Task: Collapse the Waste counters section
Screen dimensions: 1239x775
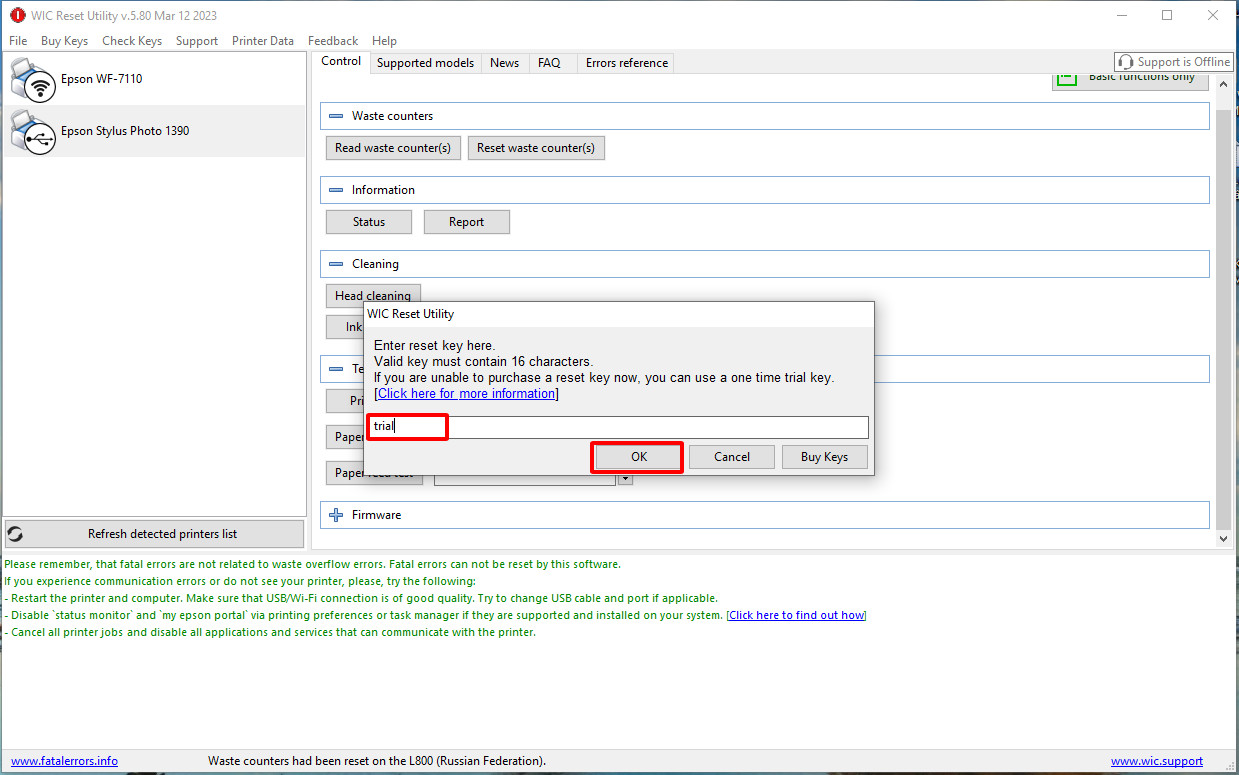Action: click(x=336, y=116)
